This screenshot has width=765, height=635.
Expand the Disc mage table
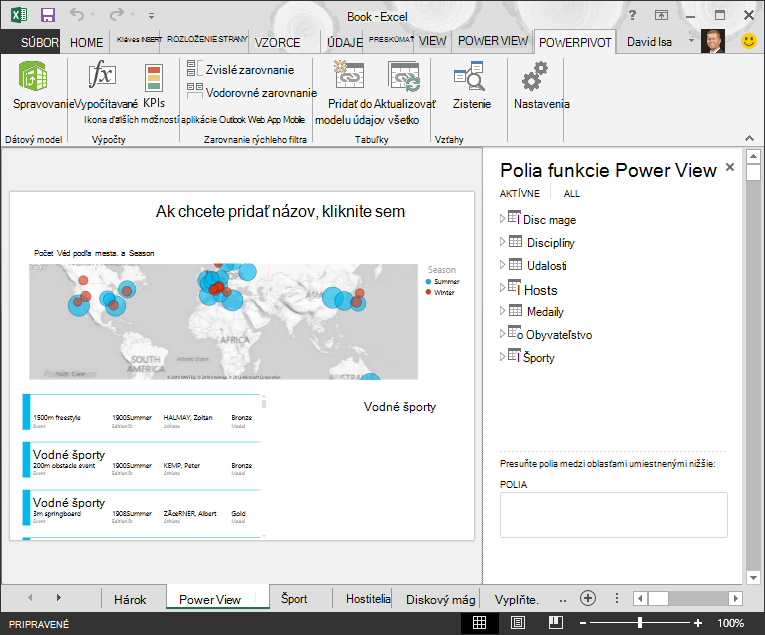point(503,218)
